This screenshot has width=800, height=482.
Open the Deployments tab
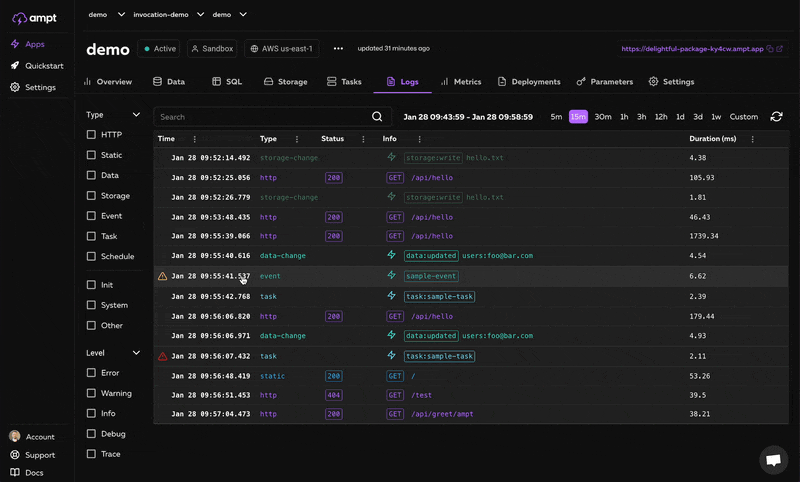(529, 82)
